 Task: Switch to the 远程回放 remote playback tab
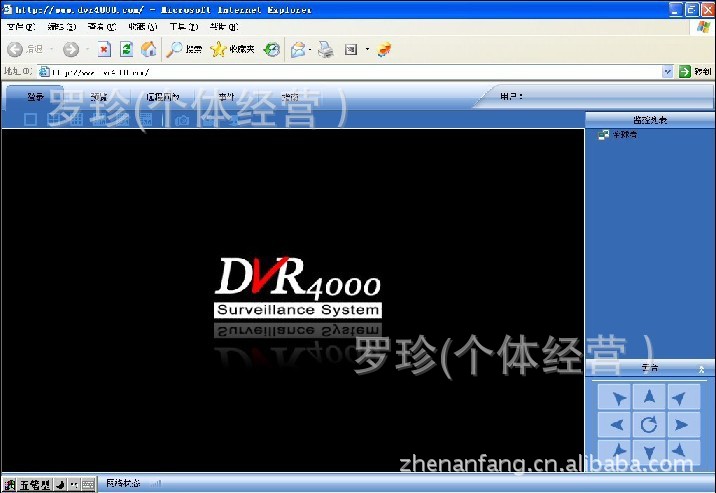[163, 97]
